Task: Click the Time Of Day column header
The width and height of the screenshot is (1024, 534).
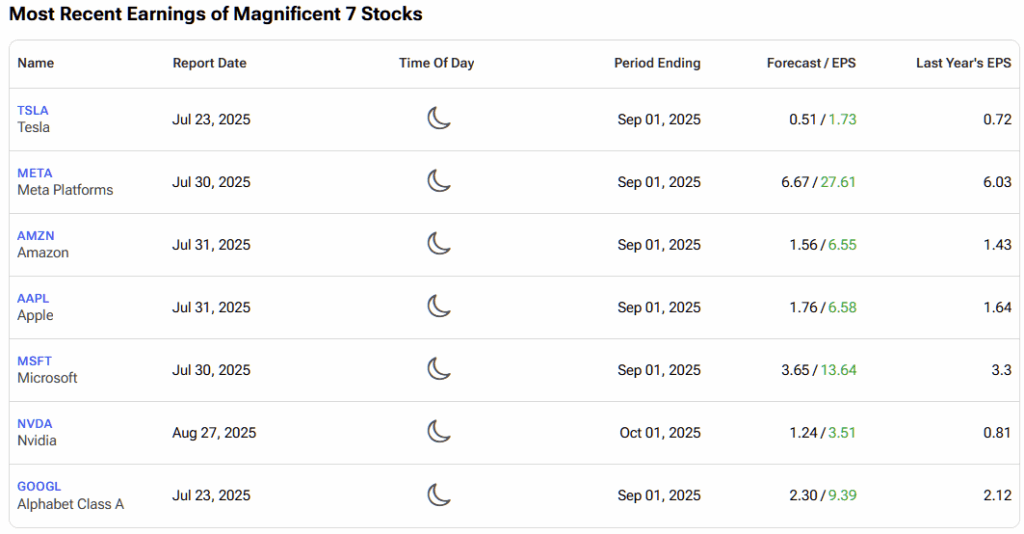Action: pos(436,63)
